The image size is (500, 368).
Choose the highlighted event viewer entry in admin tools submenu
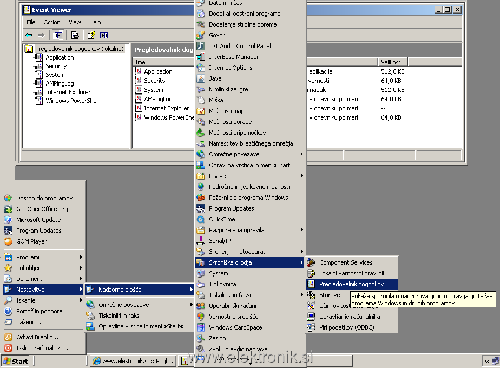click(x=352, y=284)
